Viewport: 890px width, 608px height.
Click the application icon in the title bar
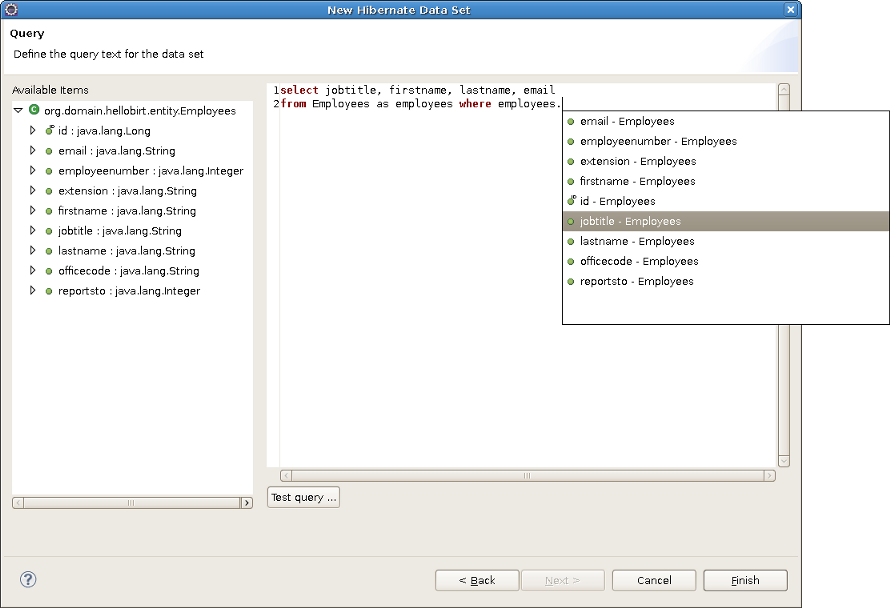11,9
